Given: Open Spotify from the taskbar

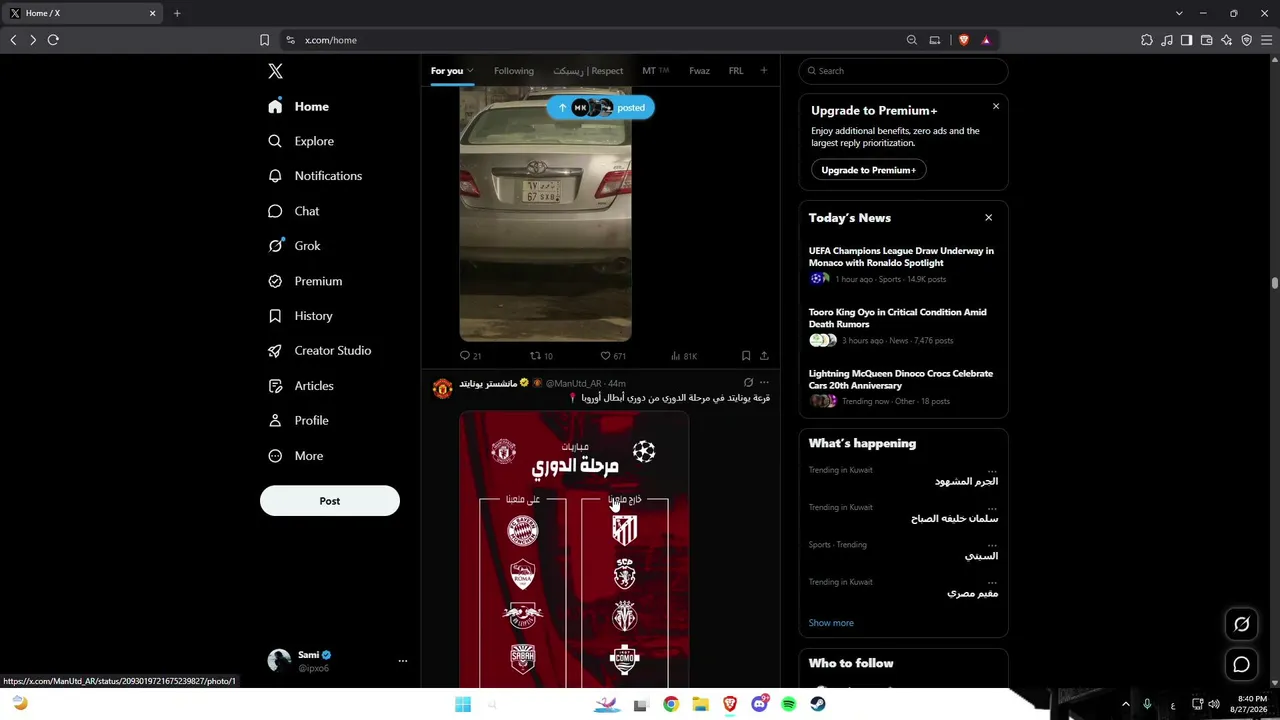Looking at the screenshot, I should 789,704.
